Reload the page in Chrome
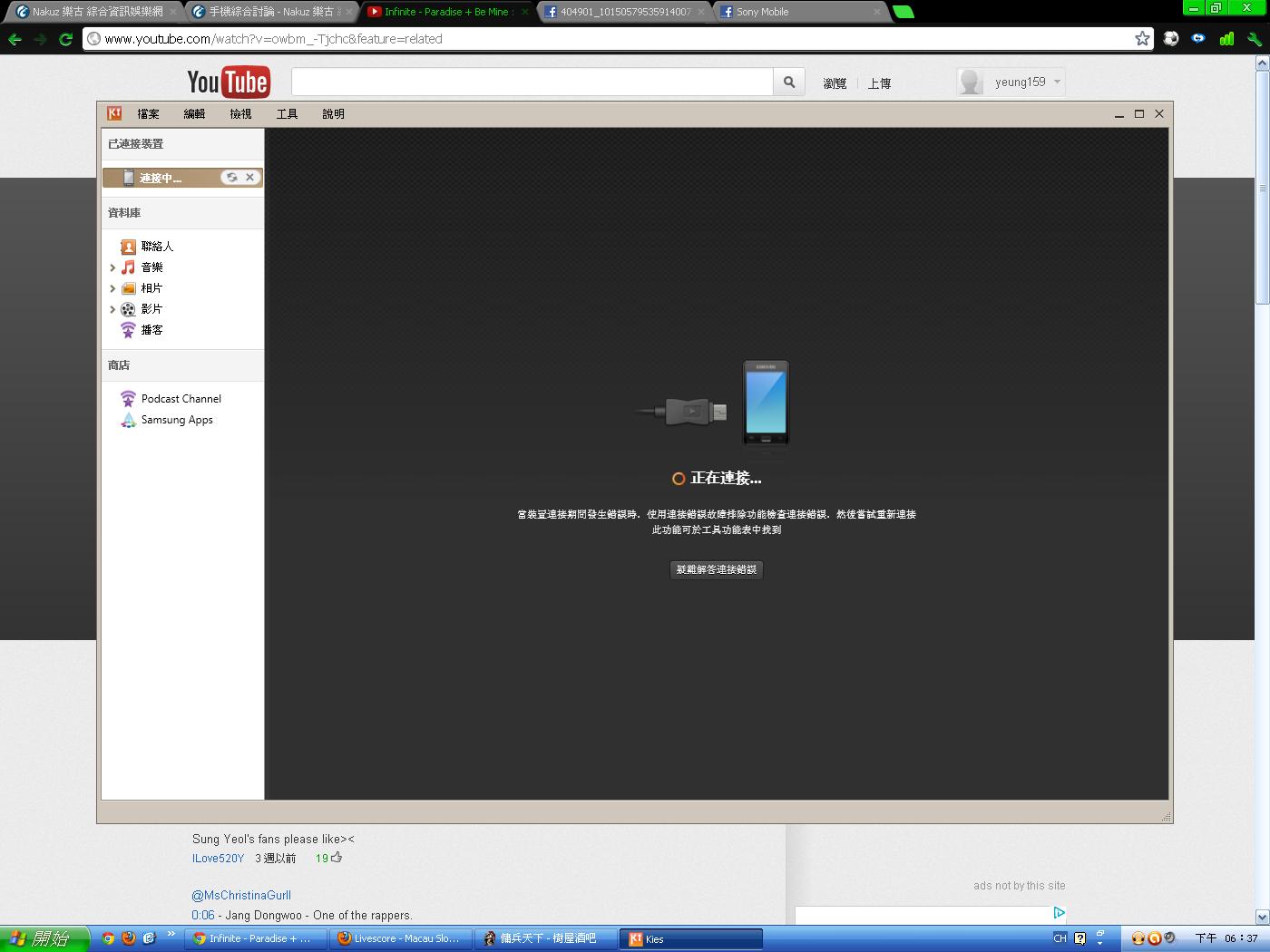1270x952 pixels. pos(65,39)
